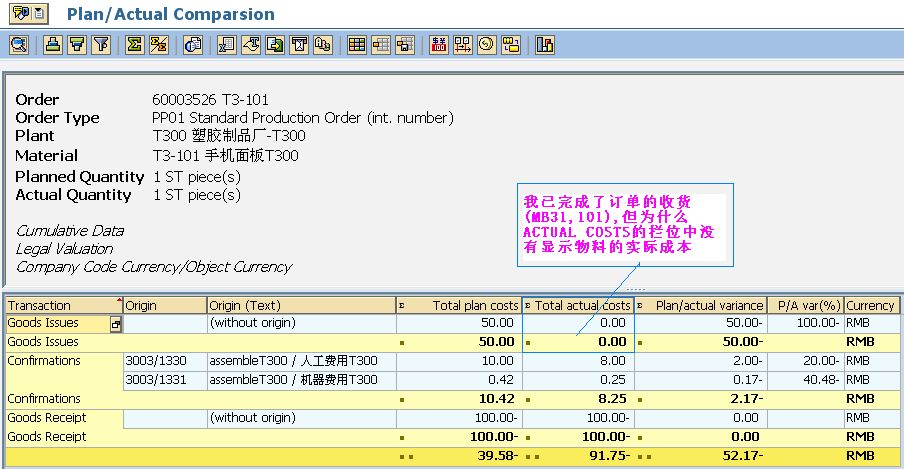Display the graphic chart icon
The width and height of the screenshot is (904, 469).
(x=545, y=44)
